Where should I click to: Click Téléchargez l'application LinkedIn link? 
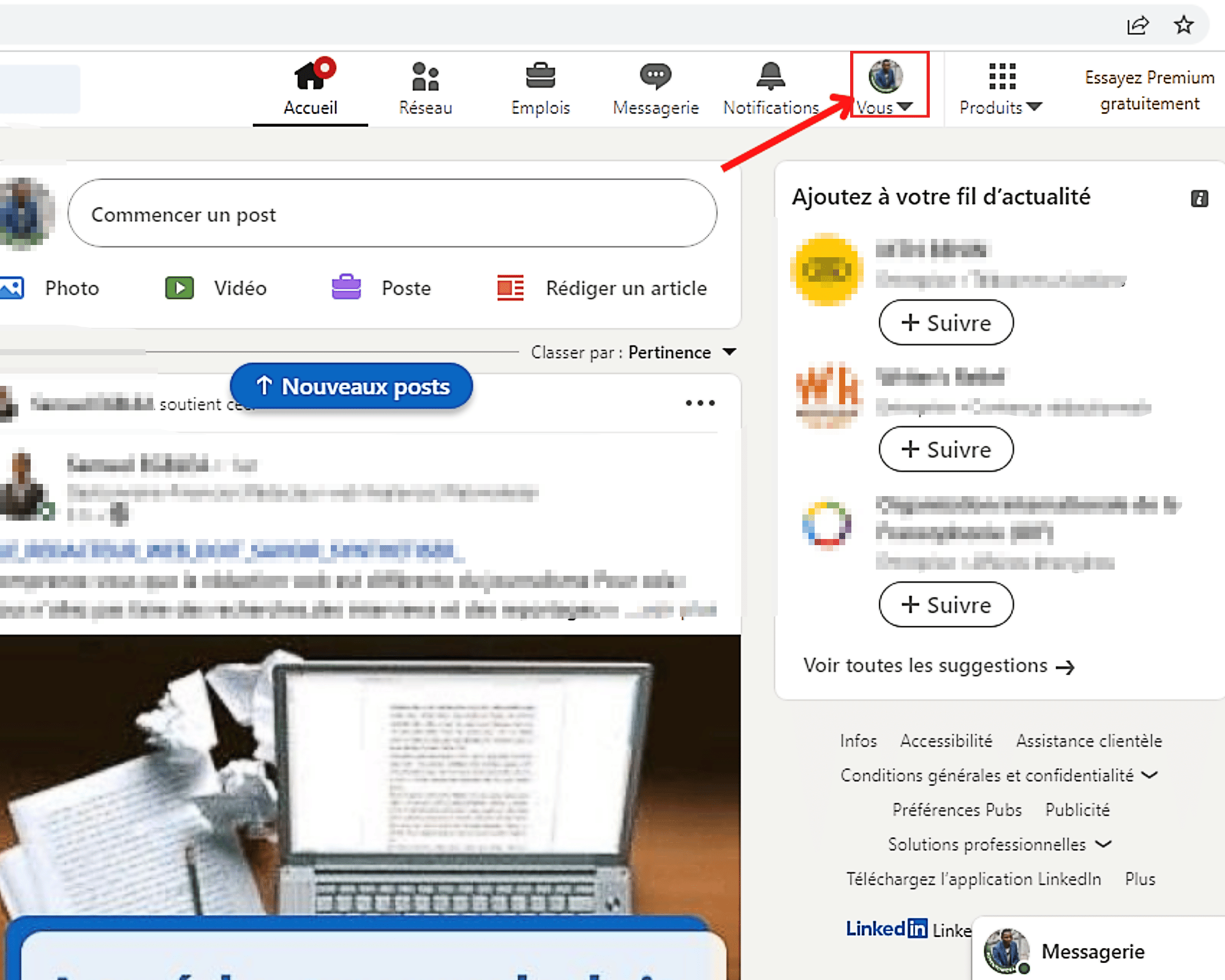973,879
